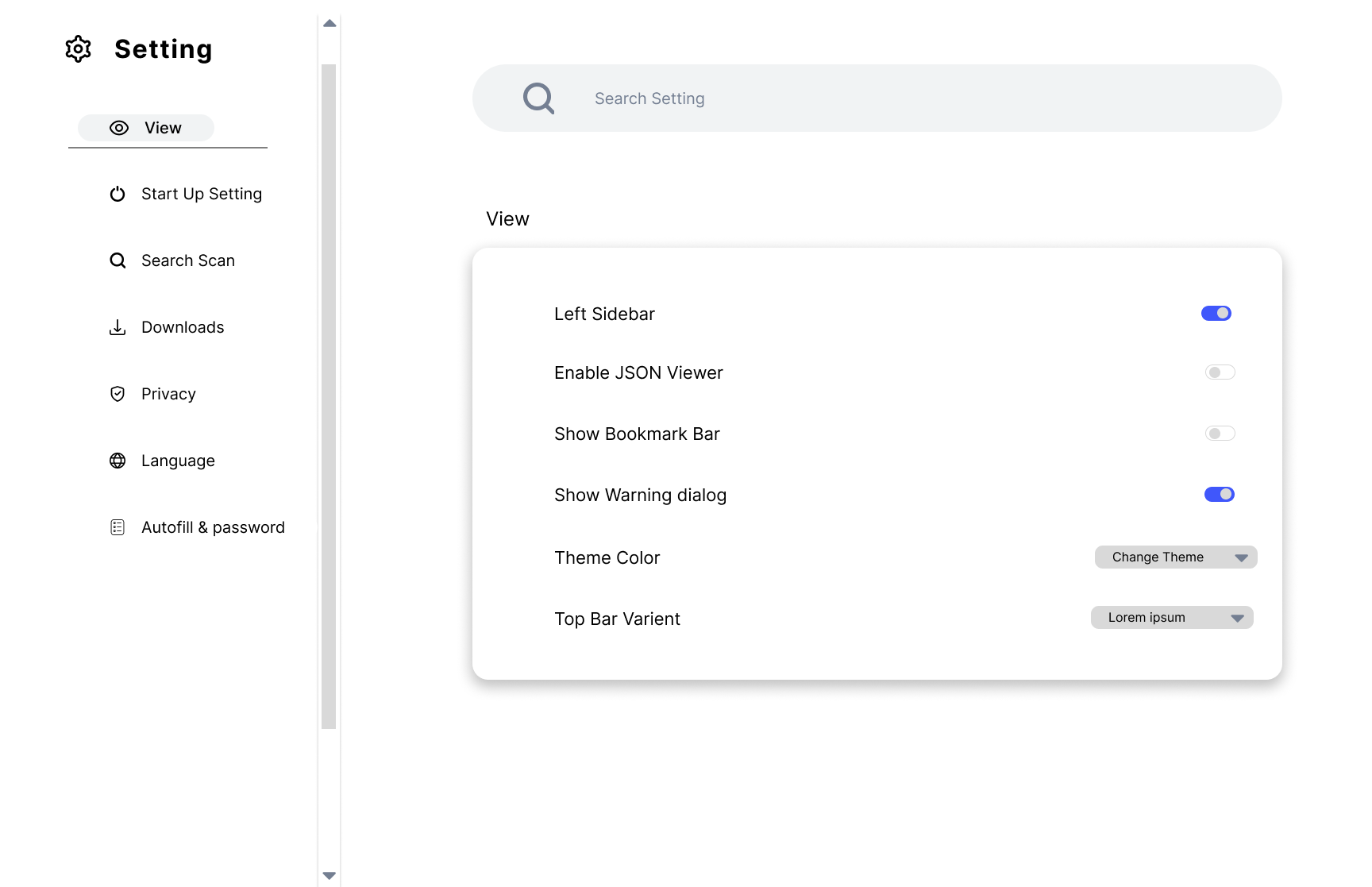Click the globe icon beside Language

pos(118,461)
